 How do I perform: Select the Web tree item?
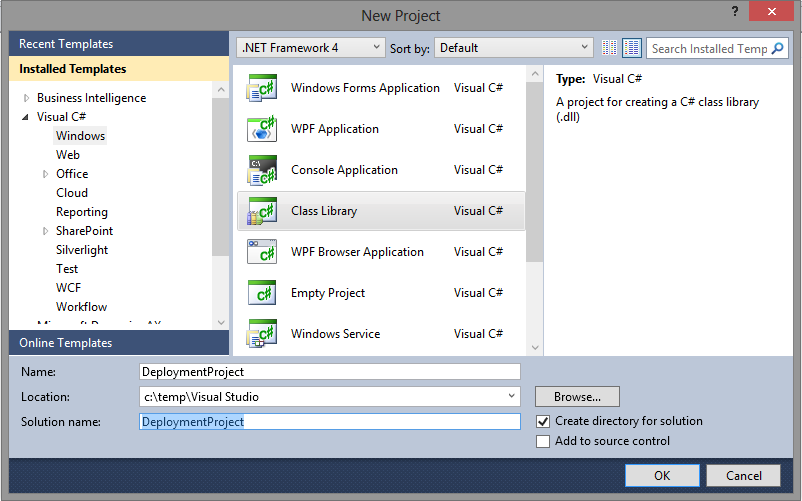[68, 155]
